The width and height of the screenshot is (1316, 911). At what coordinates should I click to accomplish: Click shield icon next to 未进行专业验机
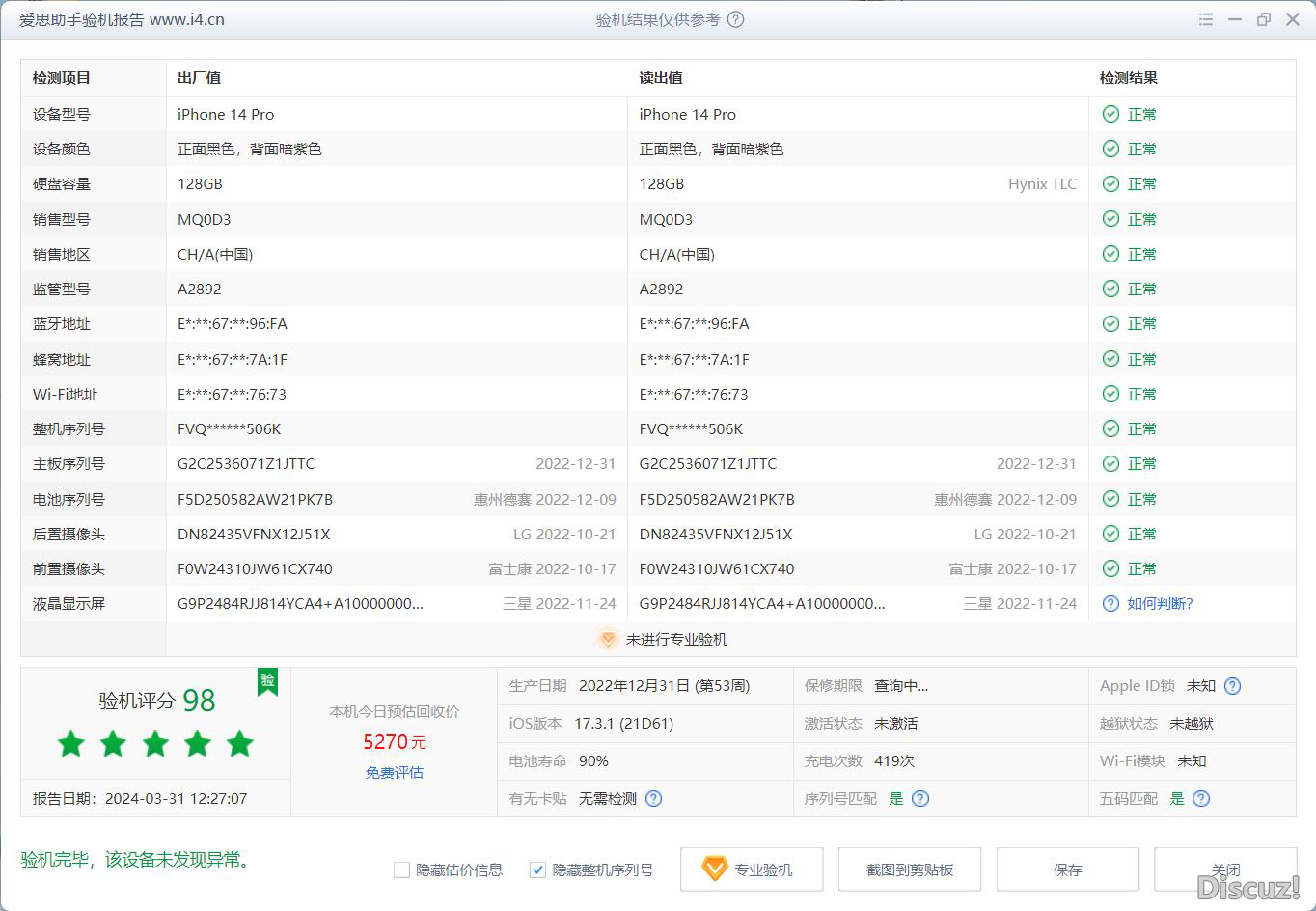(608, 639)
